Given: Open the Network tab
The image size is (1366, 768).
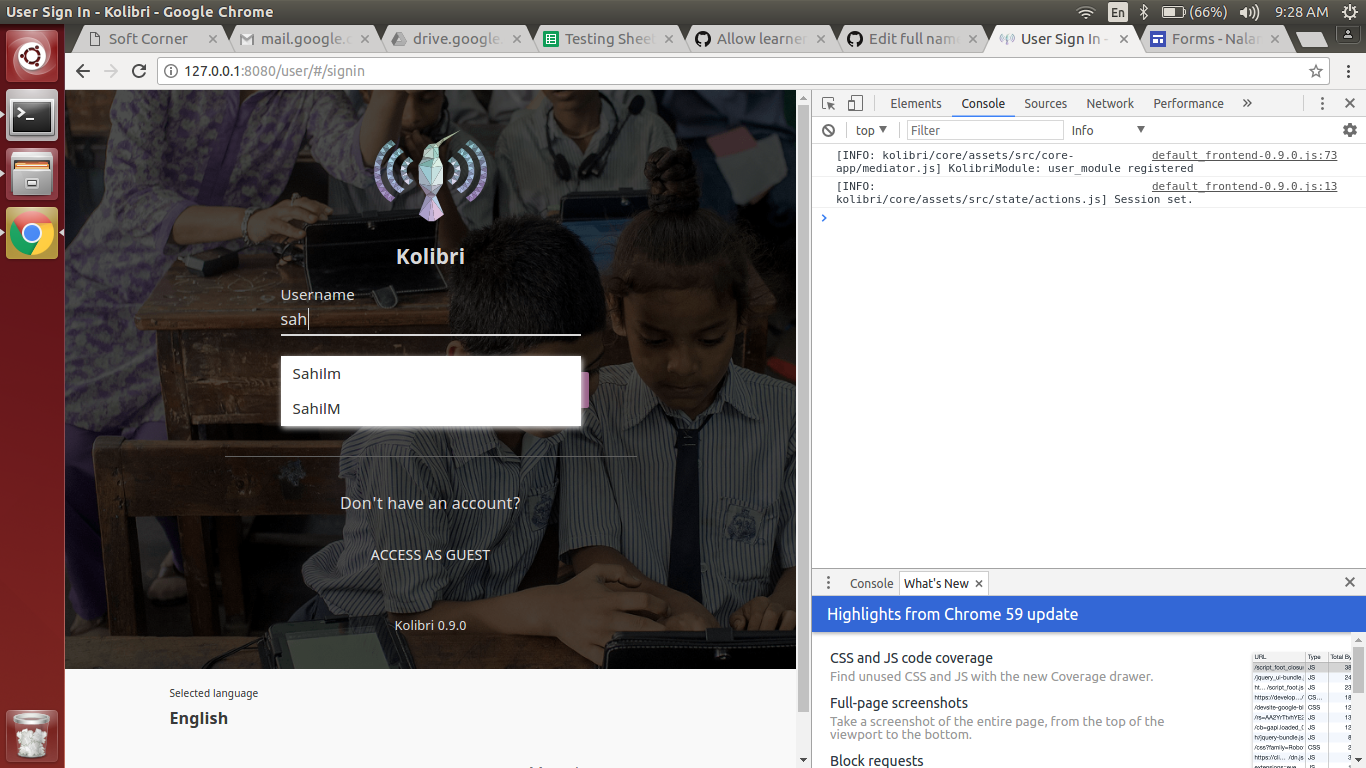Looking at the screenshot, I should pyautogui.click(x=1110, y=103).
